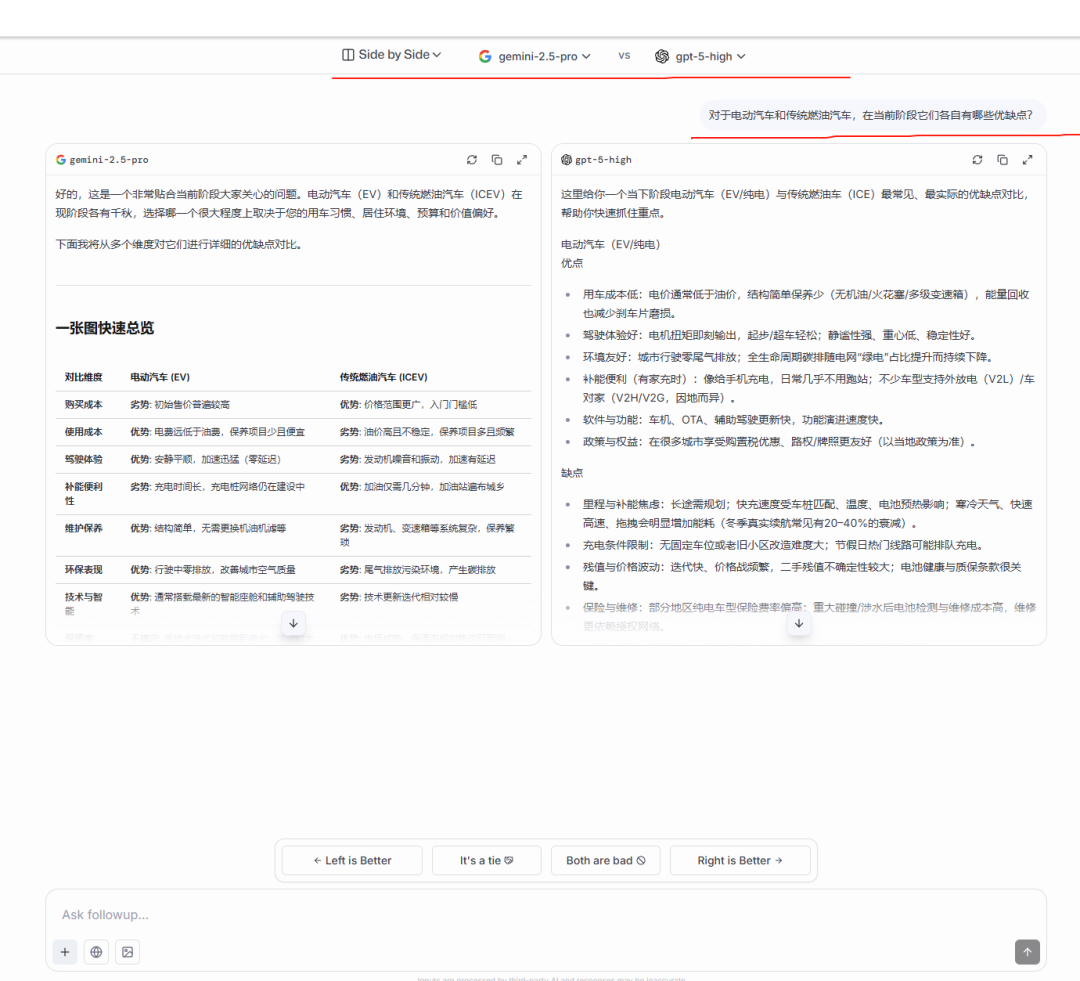The width and height of the screenshot is (1080, 981).
Task: Vote Left is Better
Action: point(352,860)
